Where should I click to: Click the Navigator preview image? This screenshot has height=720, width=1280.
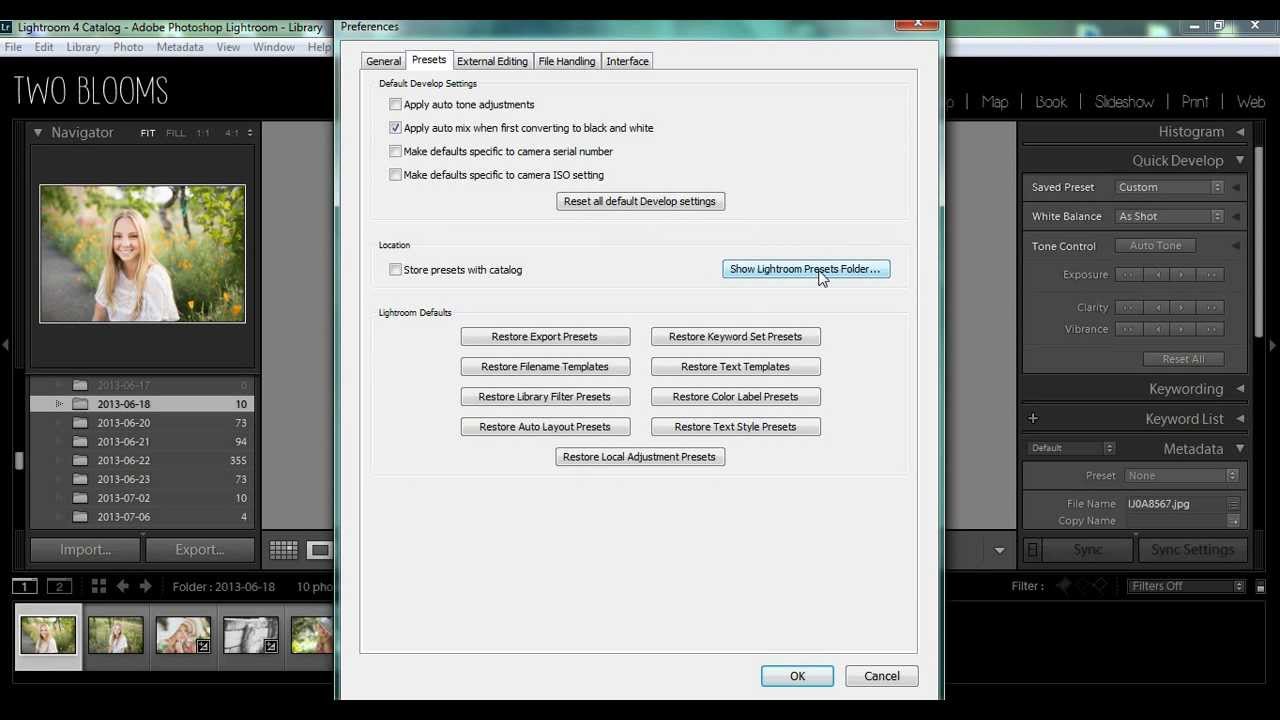click(x=142, y=254)
